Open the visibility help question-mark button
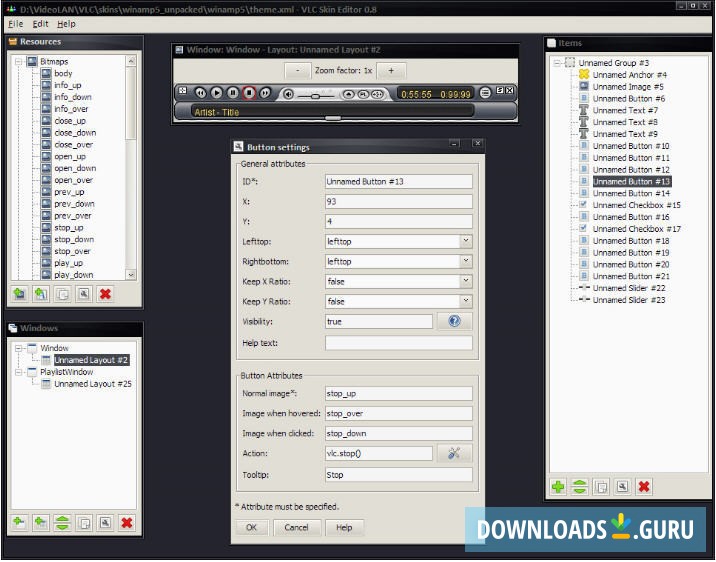Screen dimensions: 716x562 454,322
